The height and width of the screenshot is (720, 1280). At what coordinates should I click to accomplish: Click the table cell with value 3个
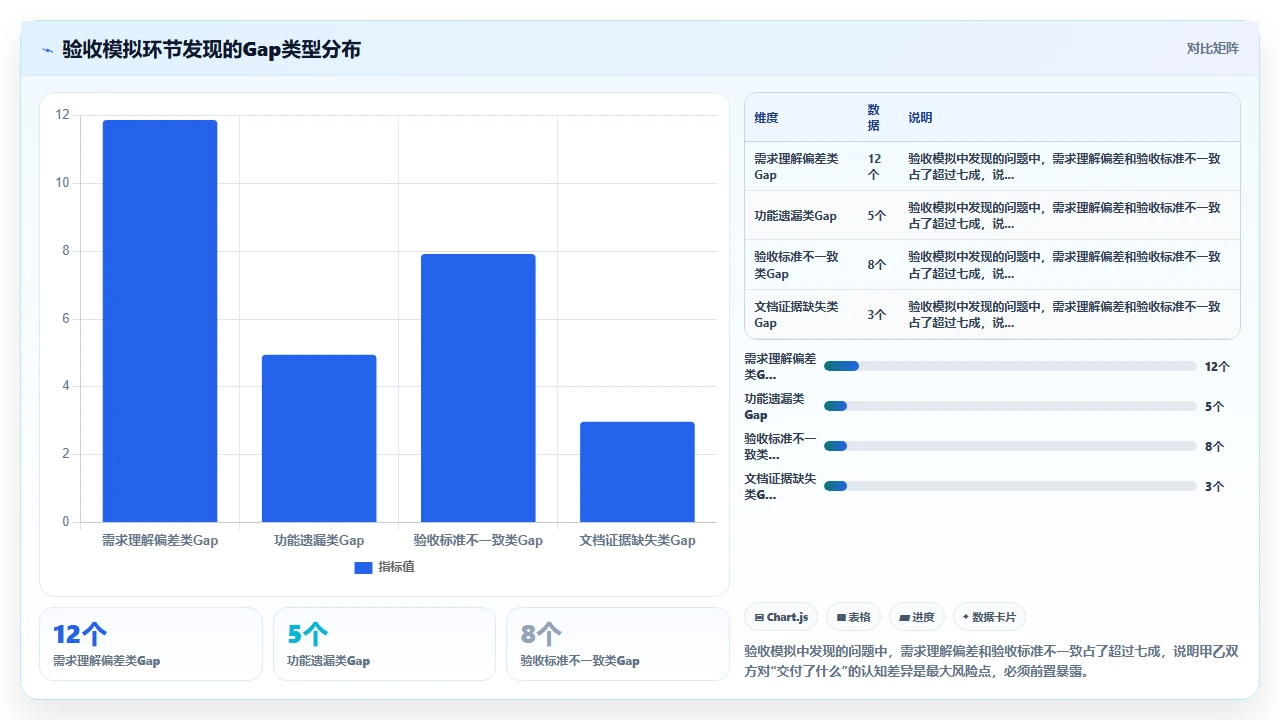[x=877, y=314]
